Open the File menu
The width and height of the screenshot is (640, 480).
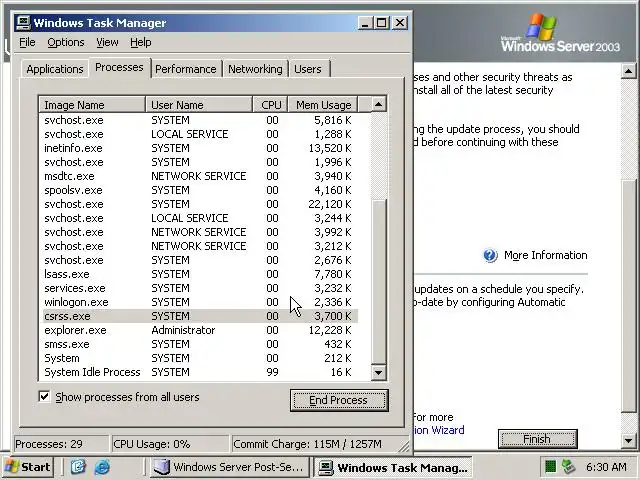27,42
